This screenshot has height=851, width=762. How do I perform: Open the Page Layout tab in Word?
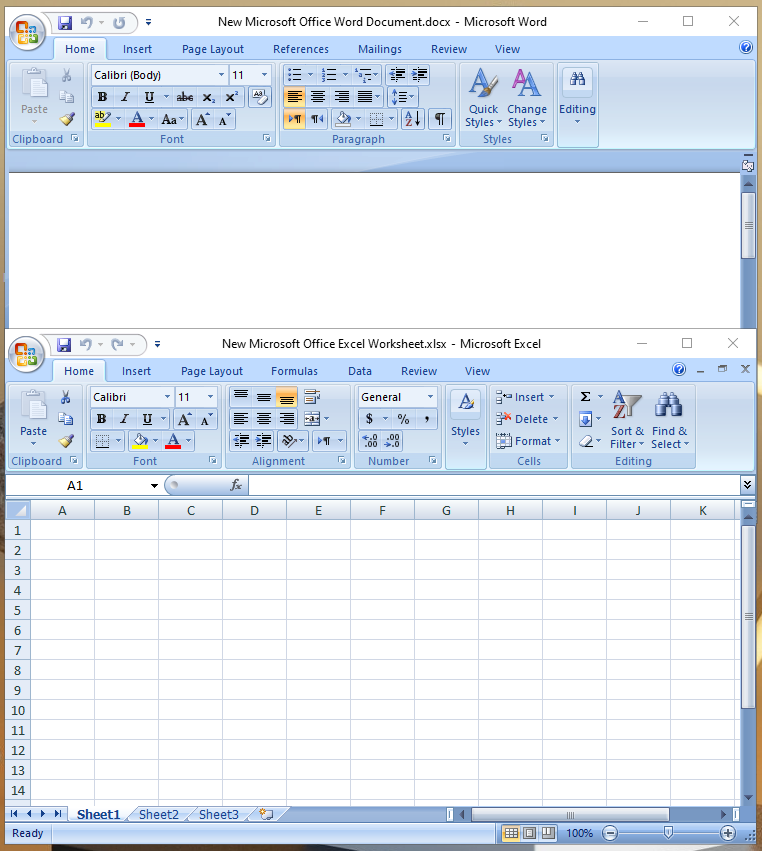[x=213, y=49]
